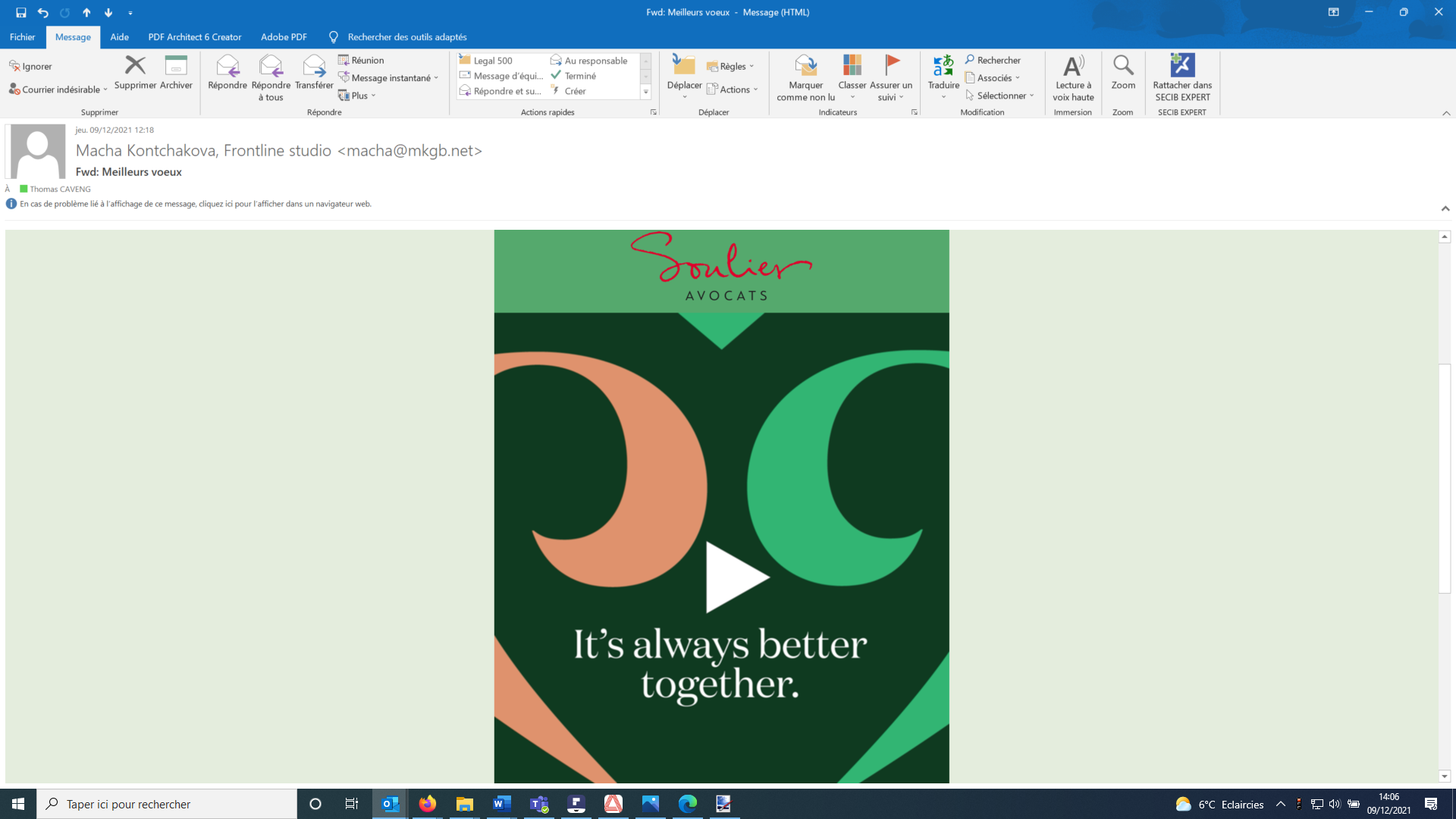Screen dimensions: 1456x819
Task: Click the browser display problem info link
Action: [x=195, y=204]
